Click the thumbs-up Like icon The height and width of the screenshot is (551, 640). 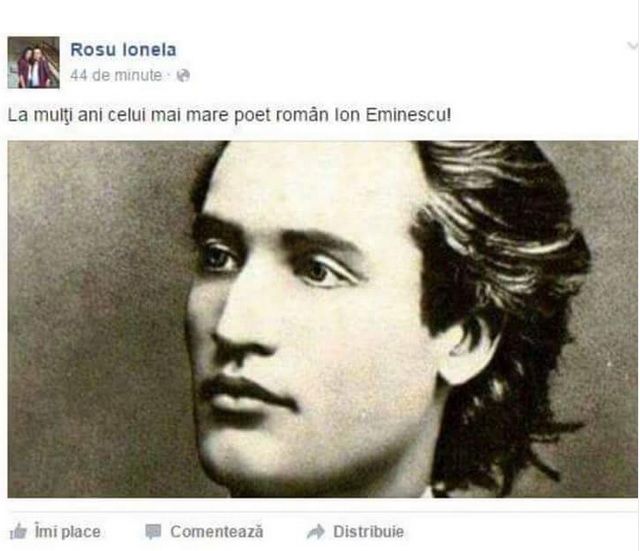(x=18, y=532)
